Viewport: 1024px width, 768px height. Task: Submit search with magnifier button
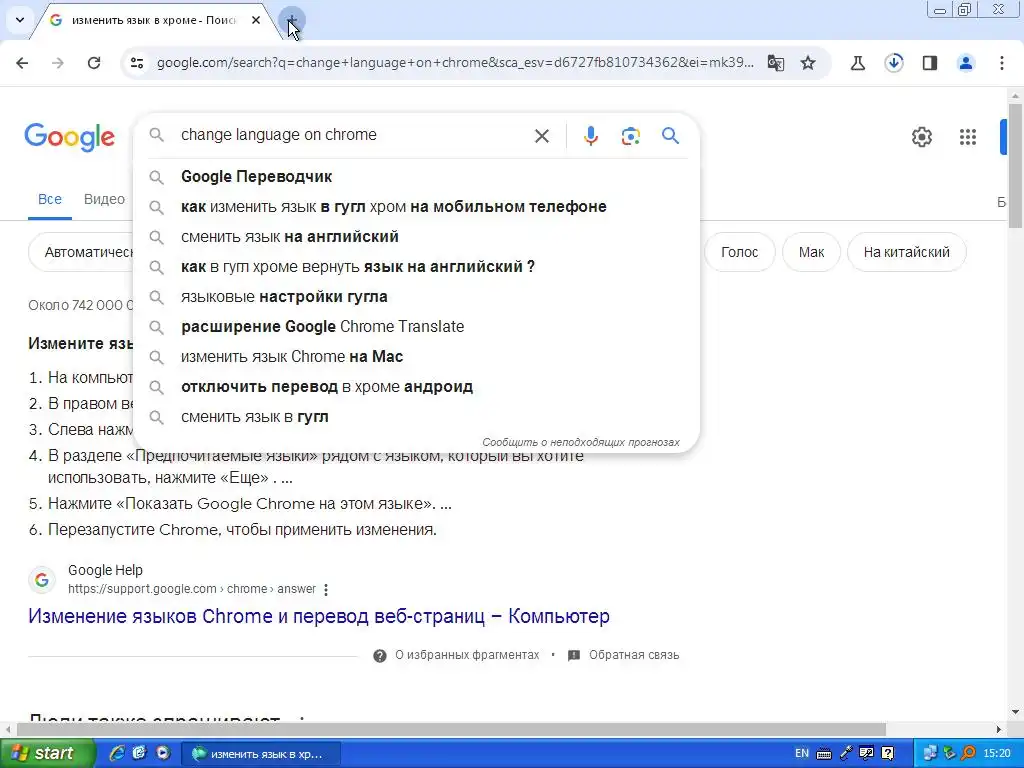tap(670, 135)
